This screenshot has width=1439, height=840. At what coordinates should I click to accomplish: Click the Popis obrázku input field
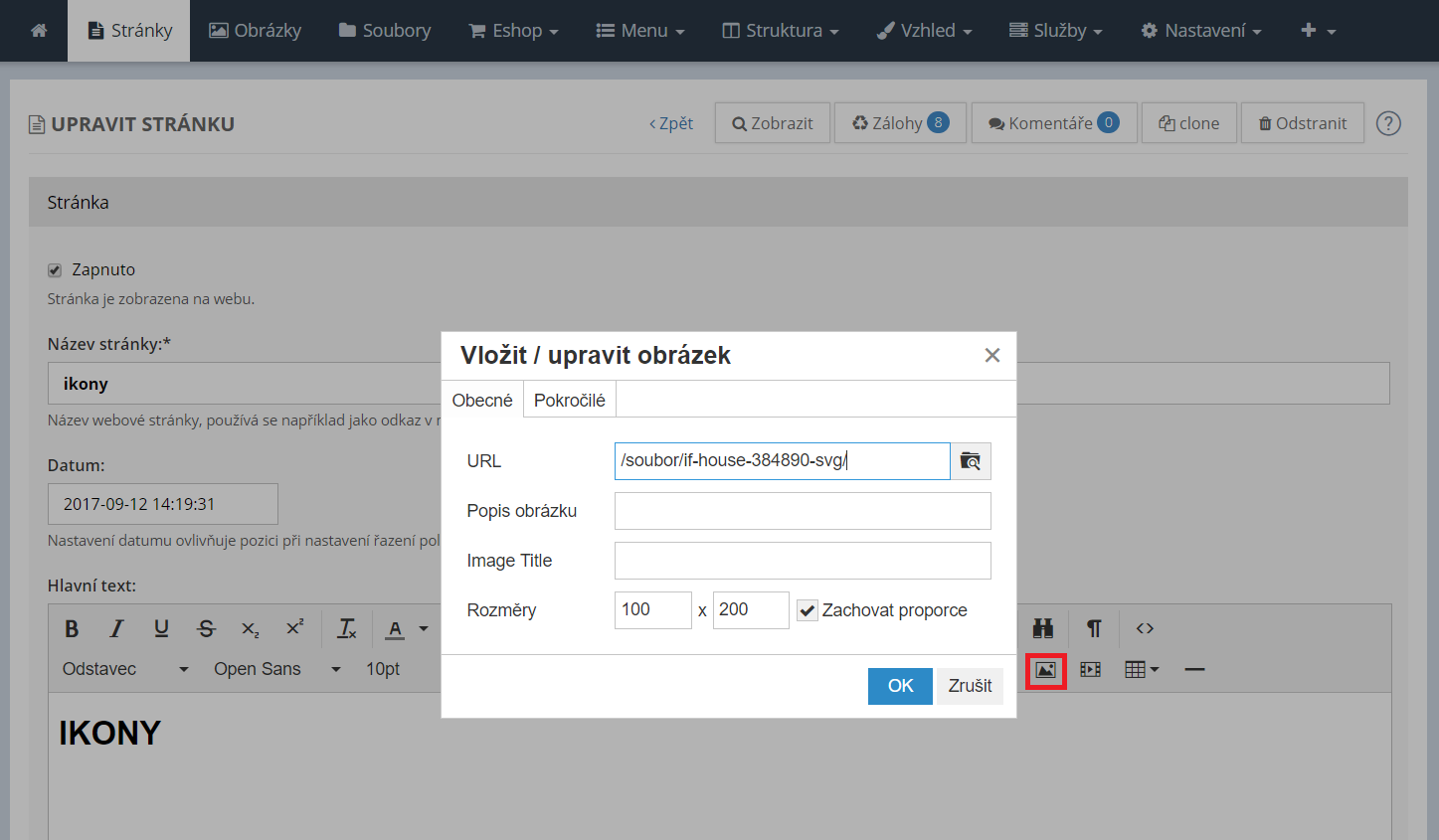click(x=802, y=511)
